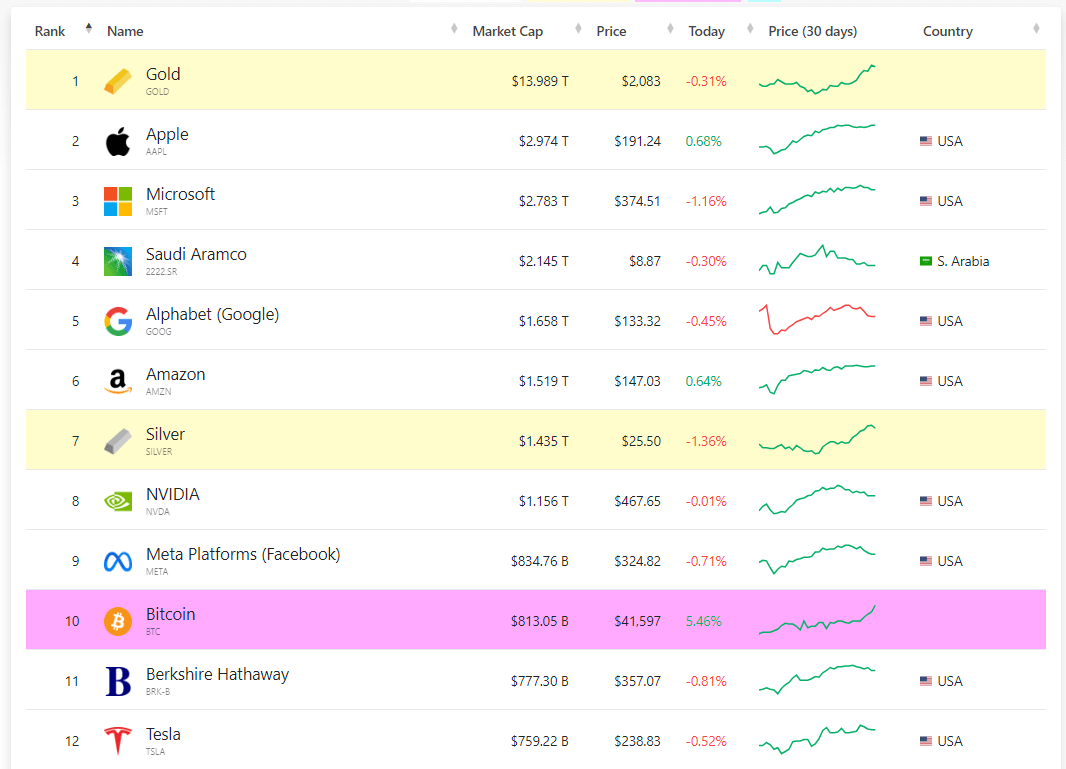Click the Microsoft four-square logo
This screenshot has height=769, width=1066.
point(117,200)
